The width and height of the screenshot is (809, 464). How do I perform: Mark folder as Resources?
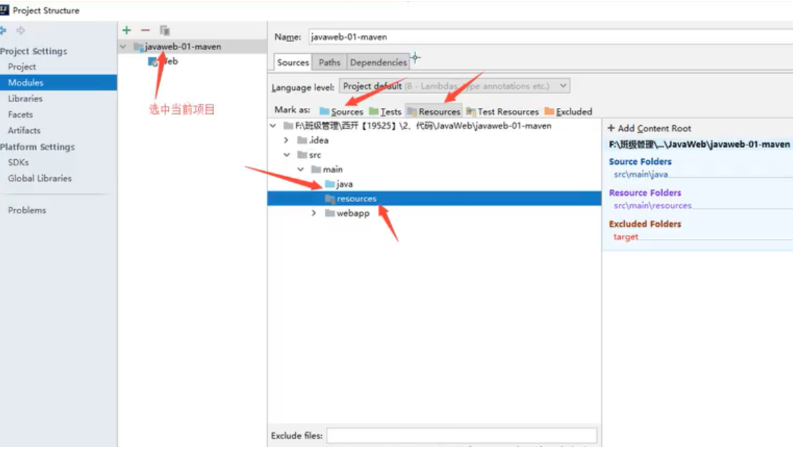pos(433,111)
